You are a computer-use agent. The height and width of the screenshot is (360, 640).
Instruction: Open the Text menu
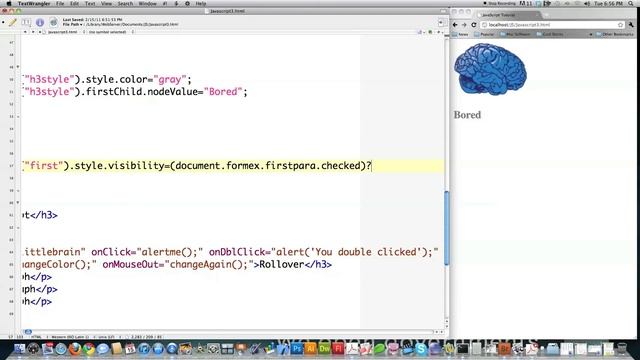[90, 3]
